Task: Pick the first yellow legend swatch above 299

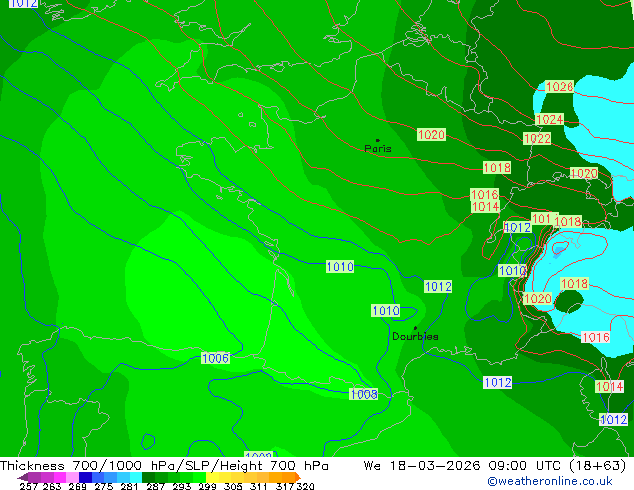Action: [x=212, y=477]
